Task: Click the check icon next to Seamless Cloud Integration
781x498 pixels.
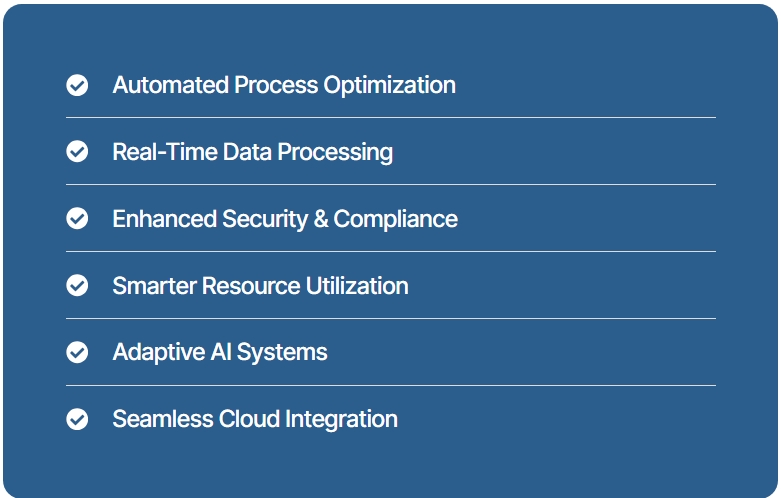Action: (77, 419)
